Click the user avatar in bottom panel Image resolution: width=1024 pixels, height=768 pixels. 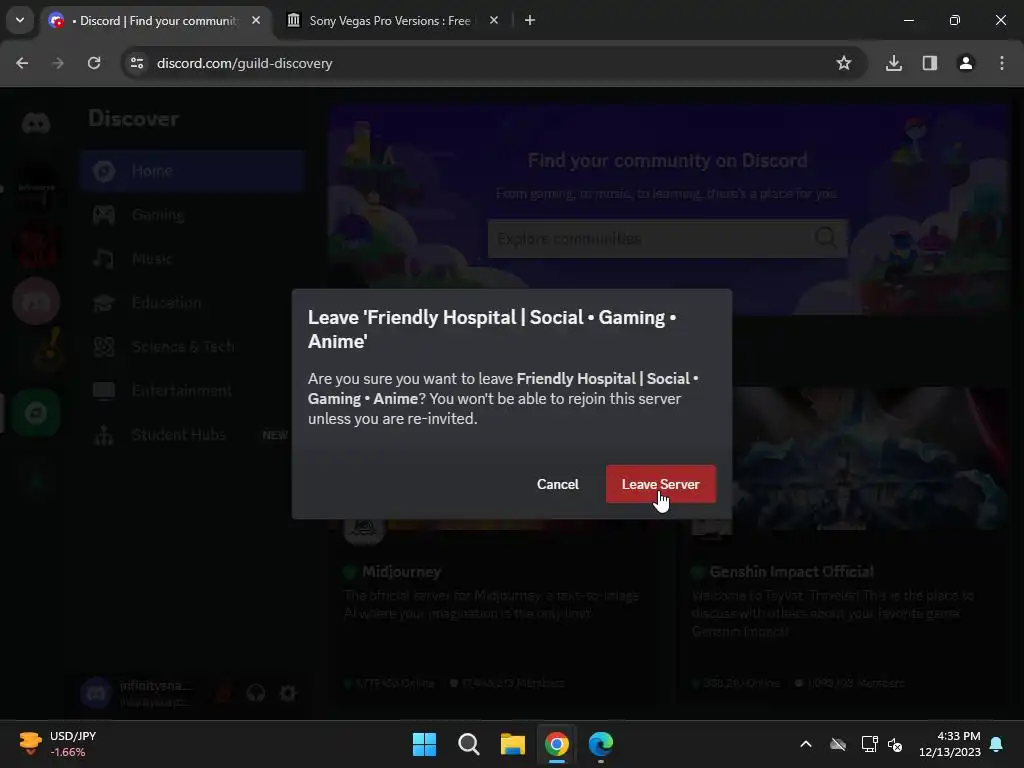click(x=96, y=693)
